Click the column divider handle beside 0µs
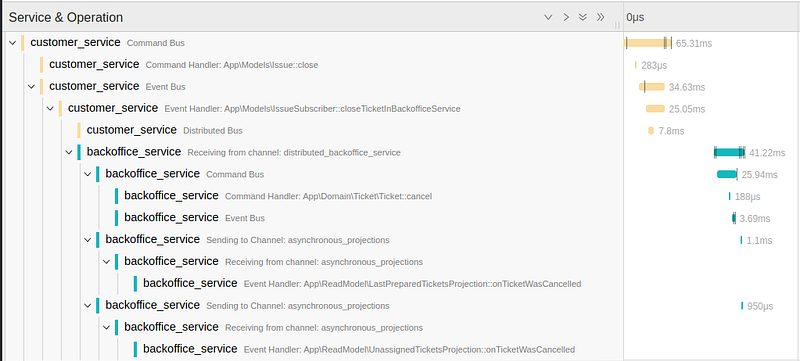 [x=617, y=24]
